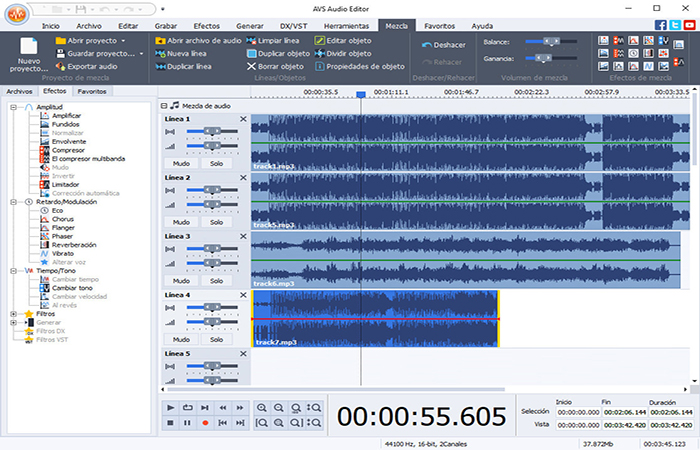Viewport: 700px width, 450px height.
Task: Click Duplicar línea
Action: (183, 67)
